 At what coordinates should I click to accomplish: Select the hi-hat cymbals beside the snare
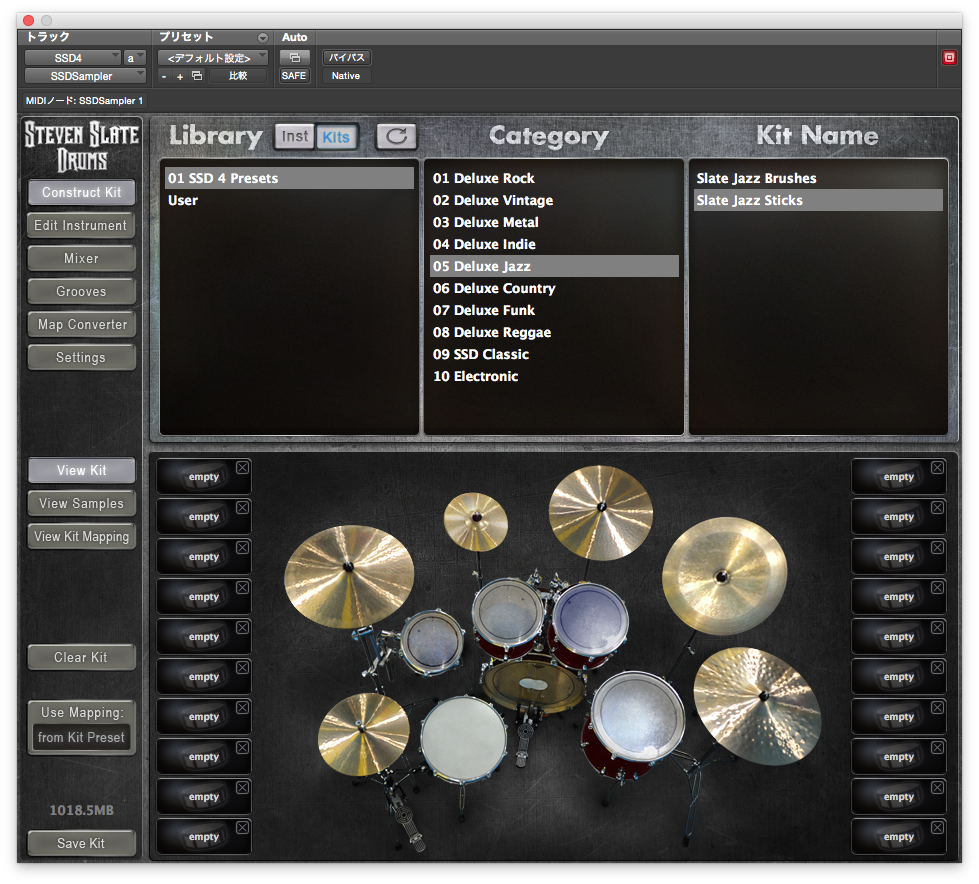(364, 734)
